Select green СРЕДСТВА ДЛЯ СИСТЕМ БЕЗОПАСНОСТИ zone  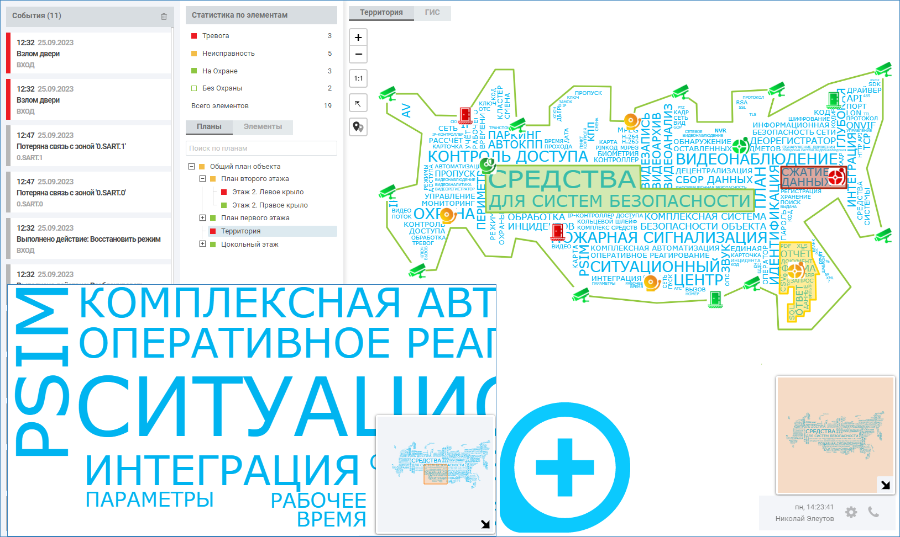click(620, 189)
